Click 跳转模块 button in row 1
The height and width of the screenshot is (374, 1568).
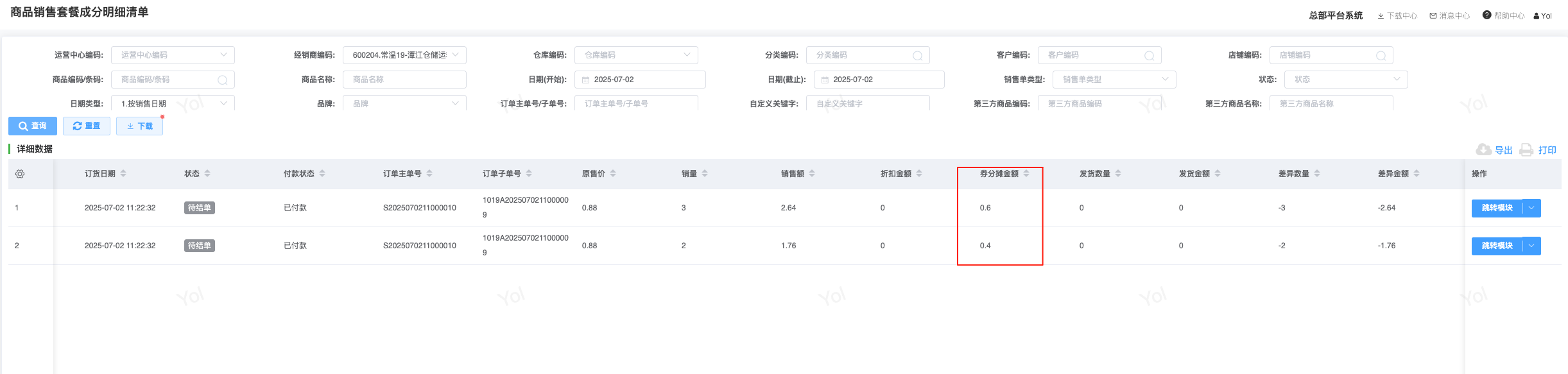pyautogui.click(x=1497, y=208)
